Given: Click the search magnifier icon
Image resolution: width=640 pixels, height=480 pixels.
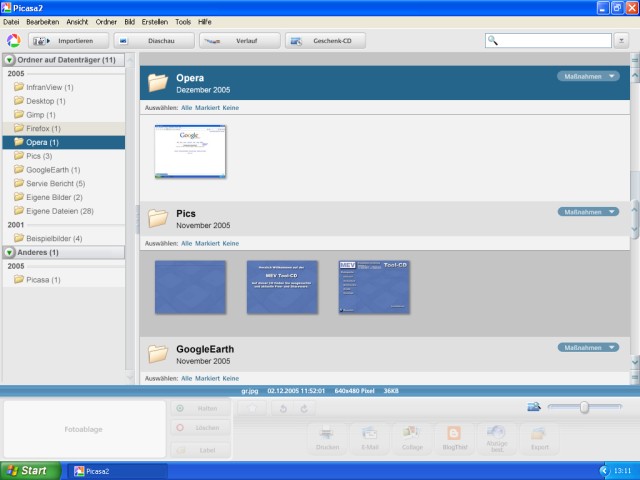Looking at the screenshot, I should [493, 40].
